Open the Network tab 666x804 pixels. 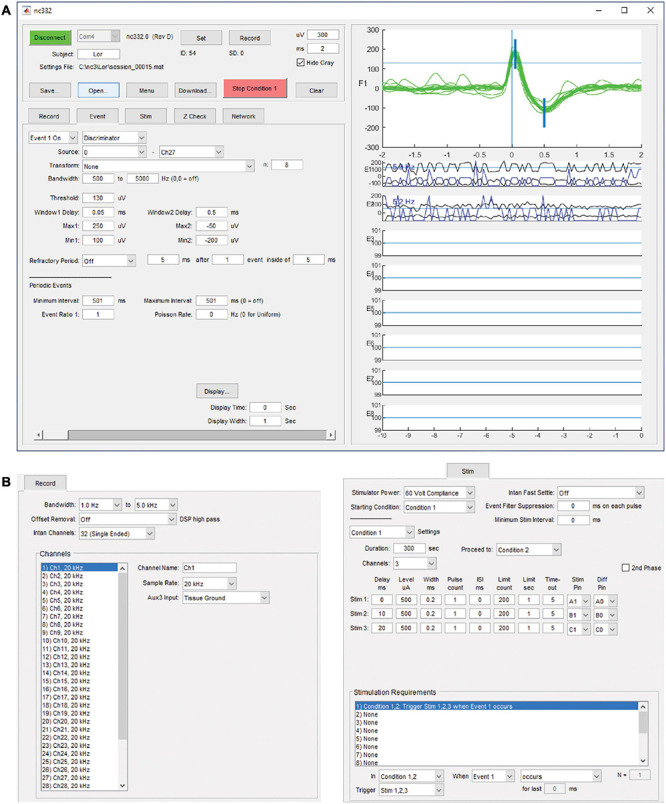[x=243, y=115]
